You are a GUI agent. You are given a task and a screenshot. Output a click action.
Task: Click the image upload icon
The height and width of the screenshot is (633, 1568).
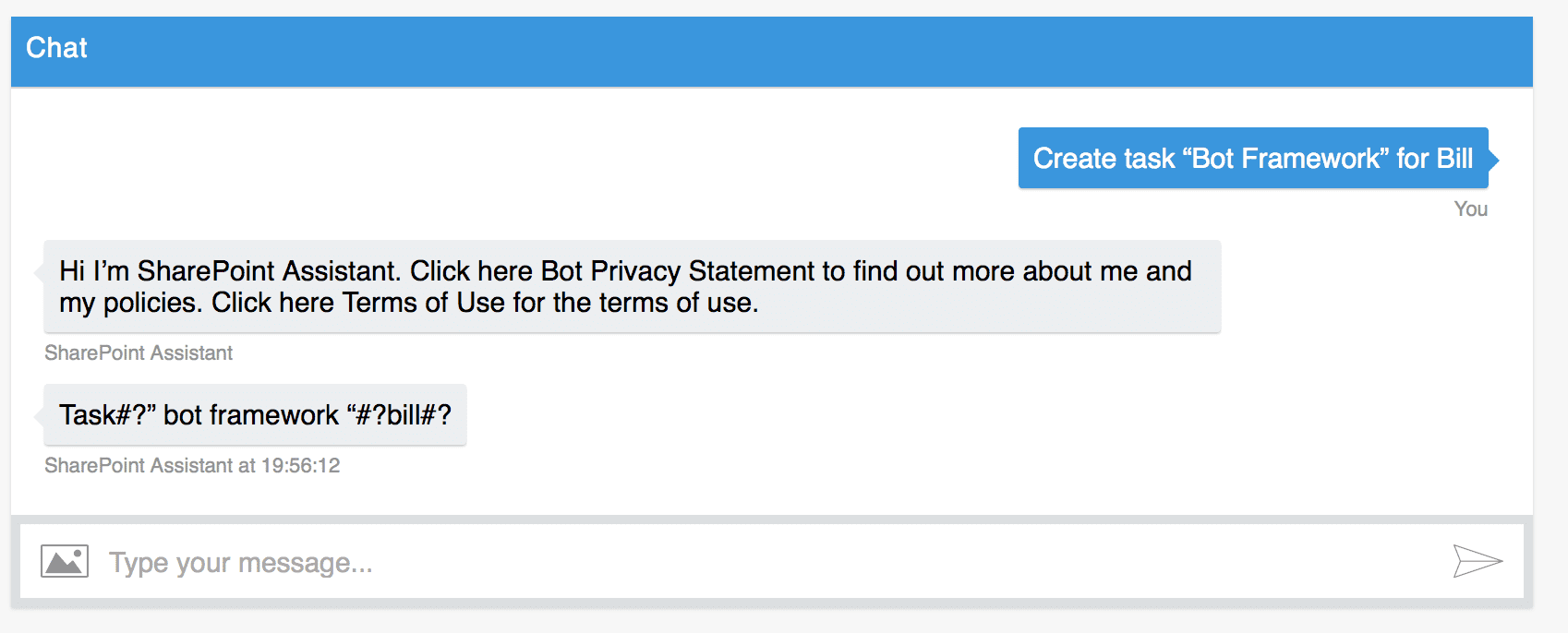tap(65, 561)
